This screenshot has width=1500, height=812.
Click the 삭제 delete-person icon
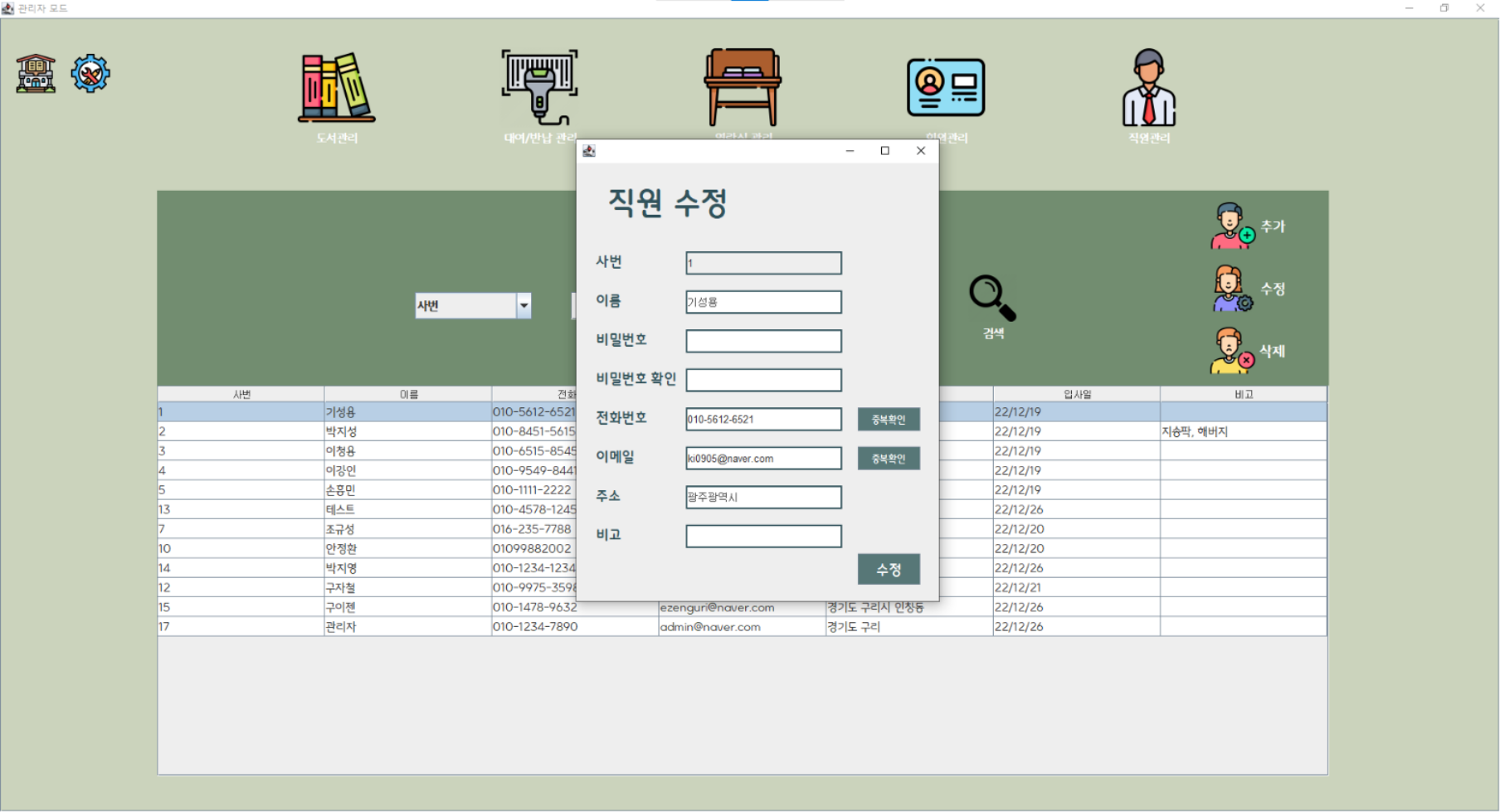1230,349
